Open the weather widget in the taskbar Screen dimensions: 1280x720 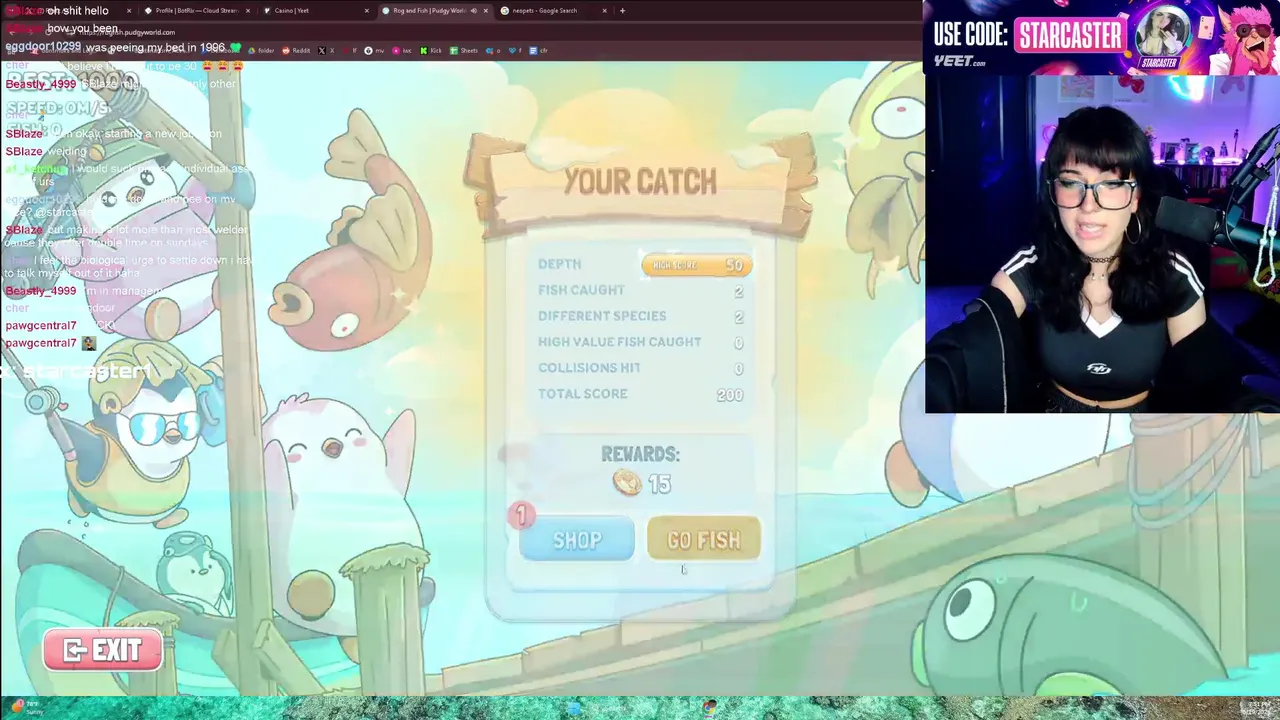(27, 708)
